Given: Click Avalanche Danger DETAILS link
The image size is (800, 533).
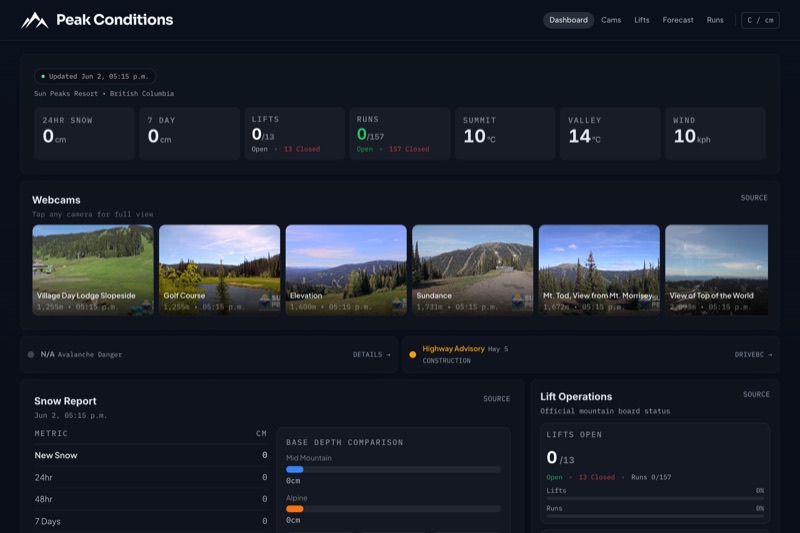Looking at the screenshot, I should 371,354.
